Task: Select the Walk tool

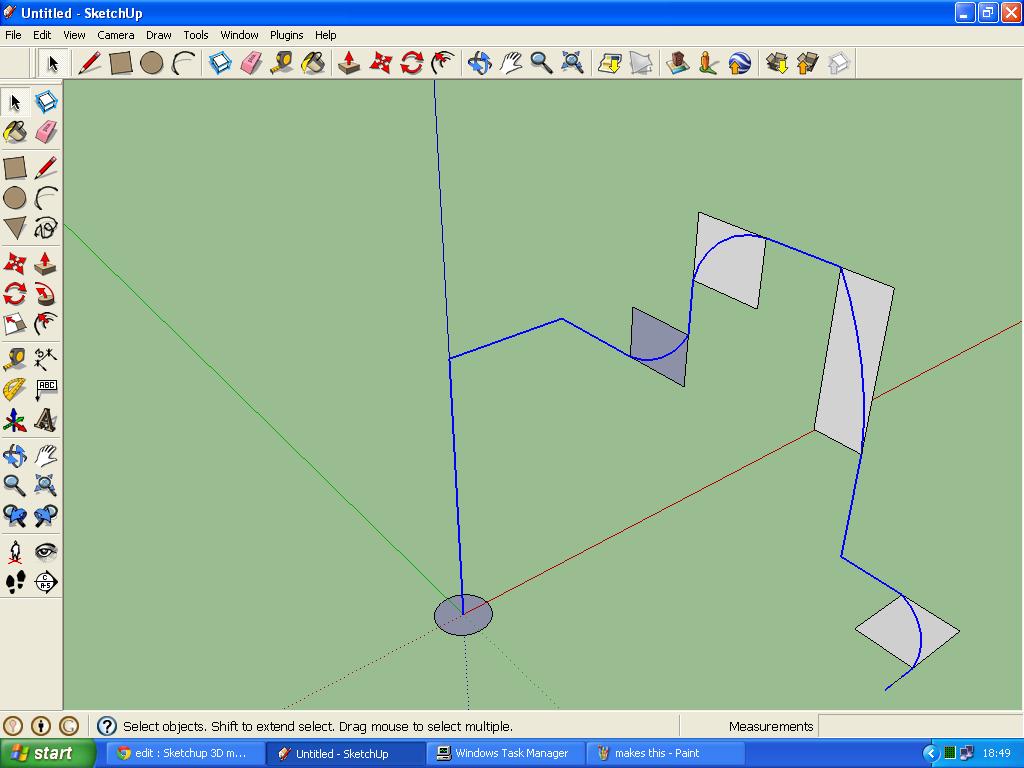Action: 14,582
